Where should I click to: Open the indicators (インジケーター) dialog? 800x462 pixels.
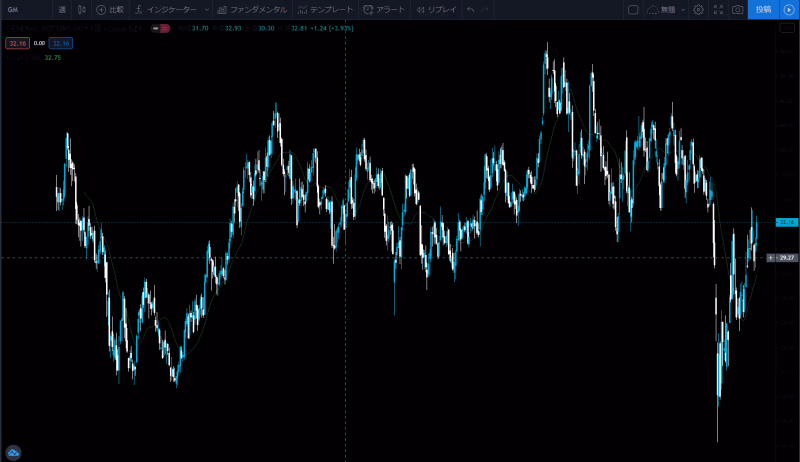pos(165,9)
